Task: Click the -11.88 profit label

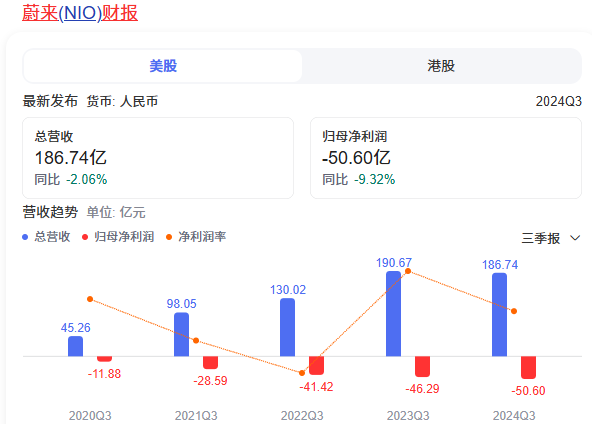Action: (104, 374)
